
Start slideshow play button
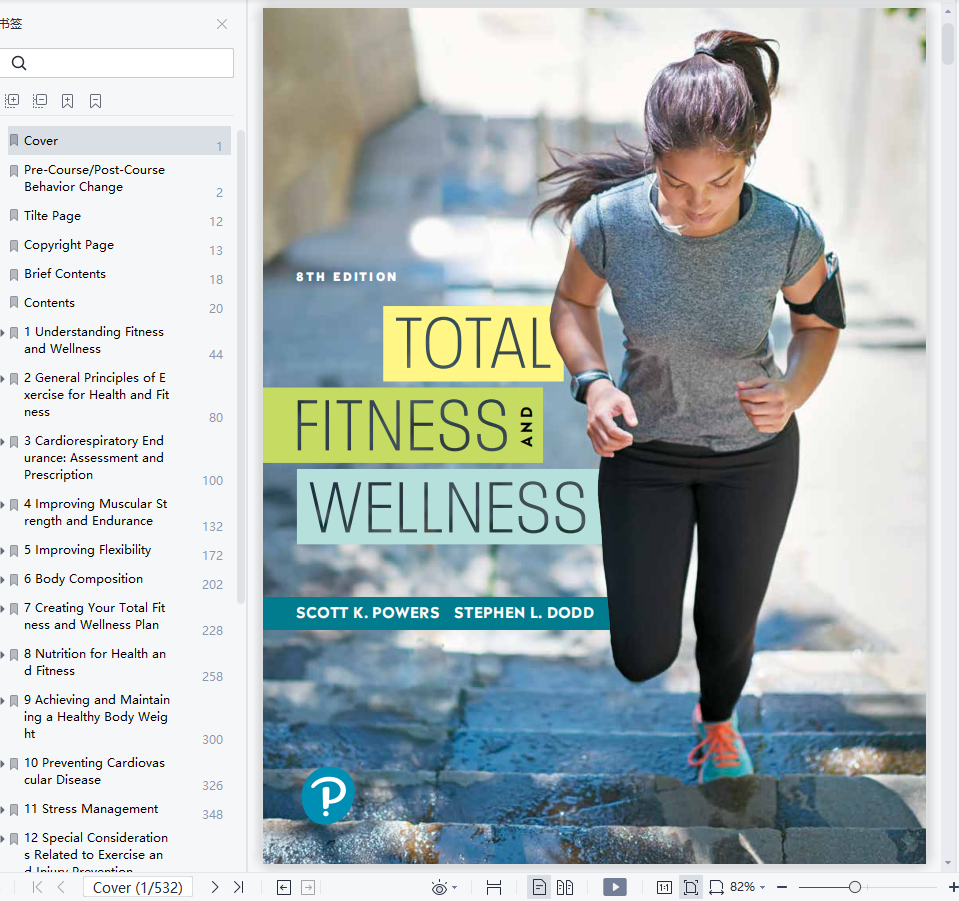(x=615, y=887)
